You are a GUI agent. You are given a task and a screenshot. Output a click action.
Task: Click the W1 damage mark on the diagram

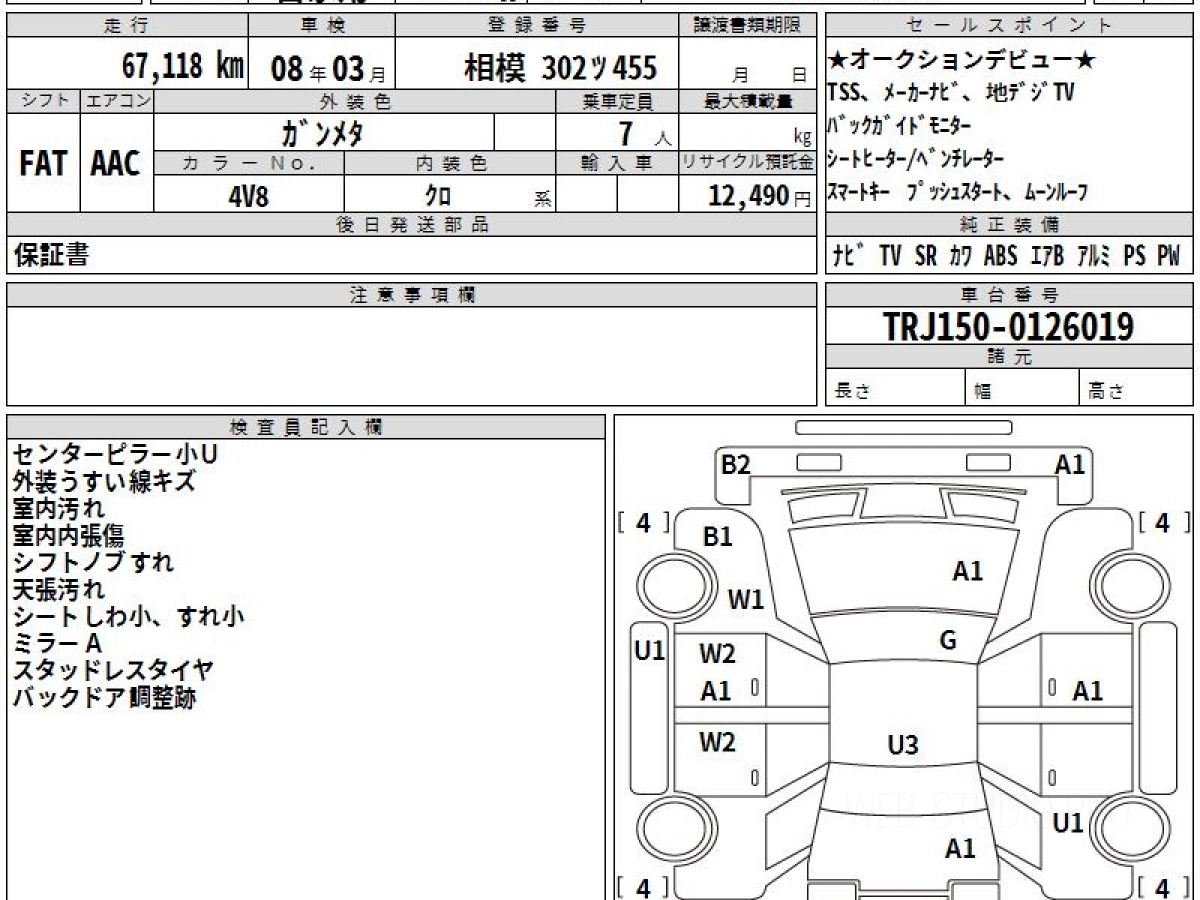tap(746, 600)
